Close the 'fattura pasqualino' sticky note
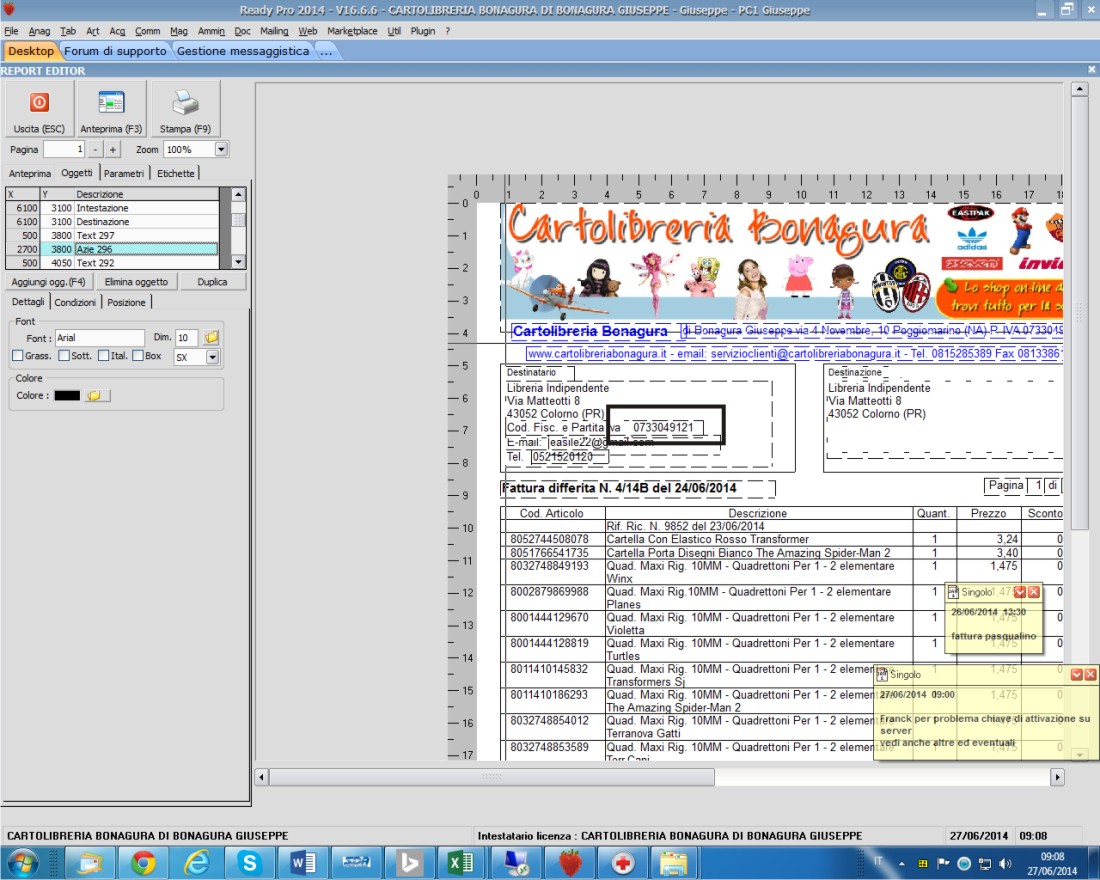The height and width of the screenshot is (880, 1100). tap(1033, 592)
